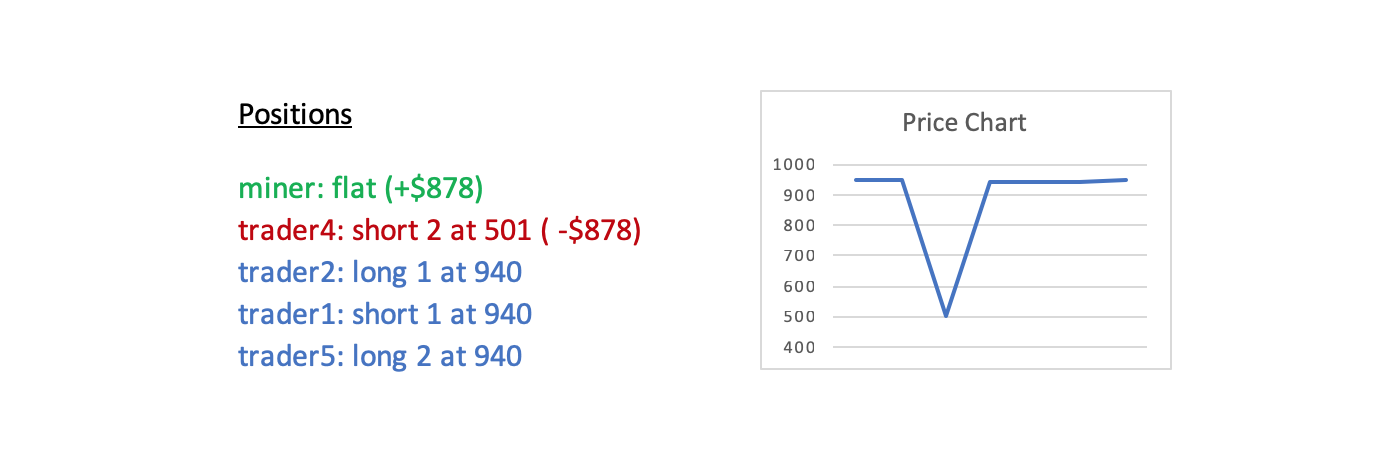Select the miner flat (+$878) line
Image resolution: width=1400 pixels, height=460 pixels.
[x=367, y=188]
